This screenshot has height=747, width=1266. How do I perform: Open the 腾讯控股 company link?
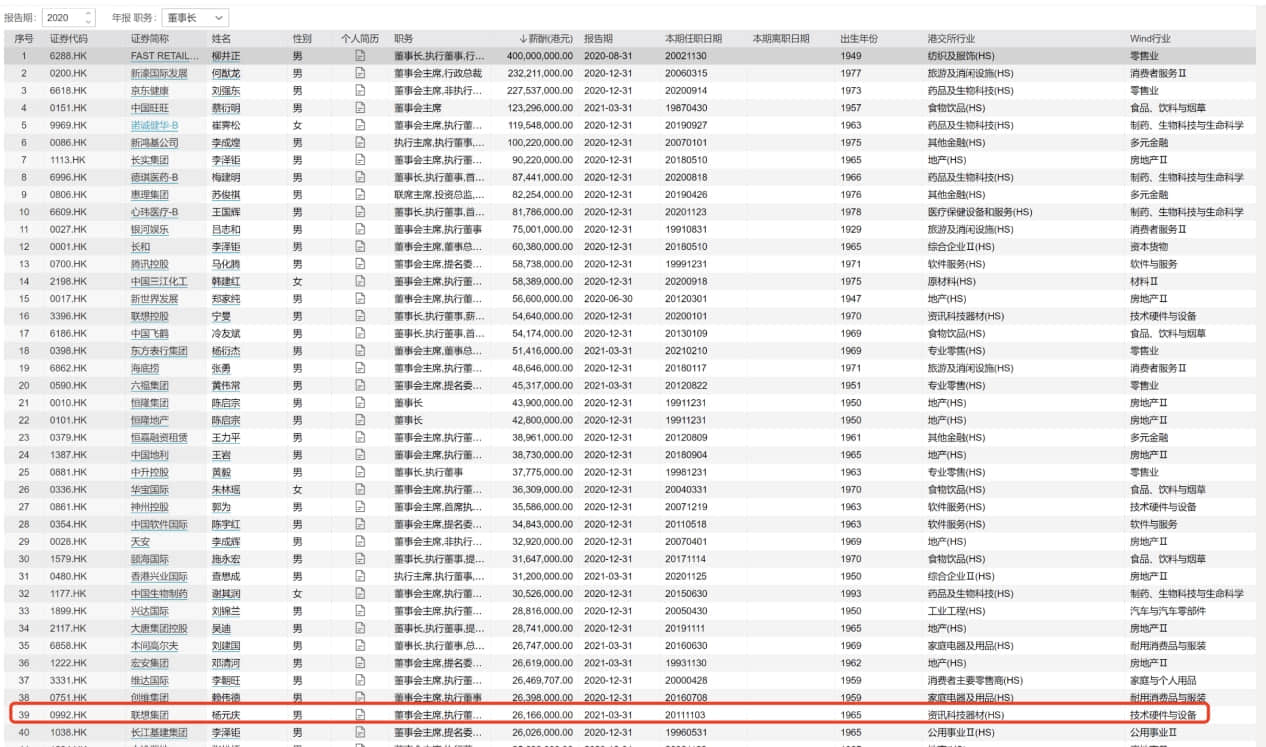click(150, 264)
